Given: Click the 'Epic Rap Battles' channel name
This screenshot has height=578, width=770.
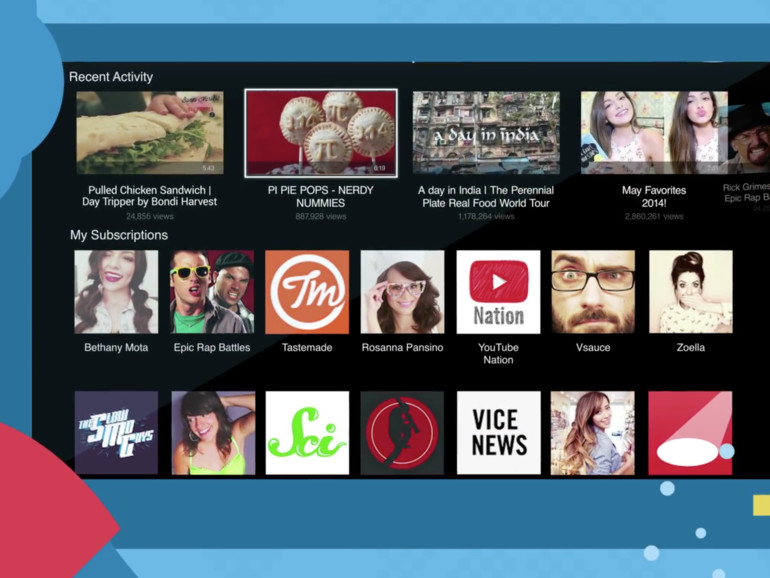Looking at the screenshot, I should coord(212,348).
